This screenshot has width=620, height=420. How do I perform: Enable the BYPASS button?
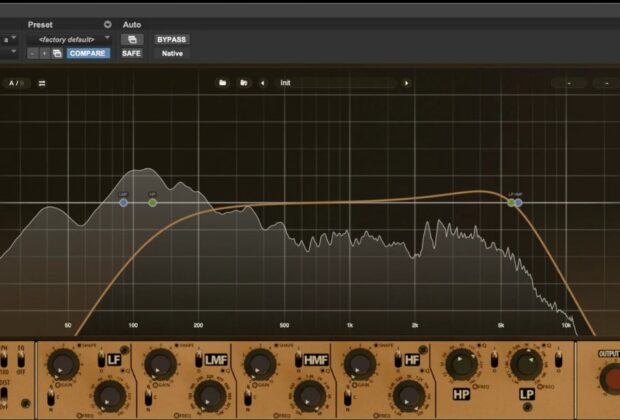click(172, 40)
